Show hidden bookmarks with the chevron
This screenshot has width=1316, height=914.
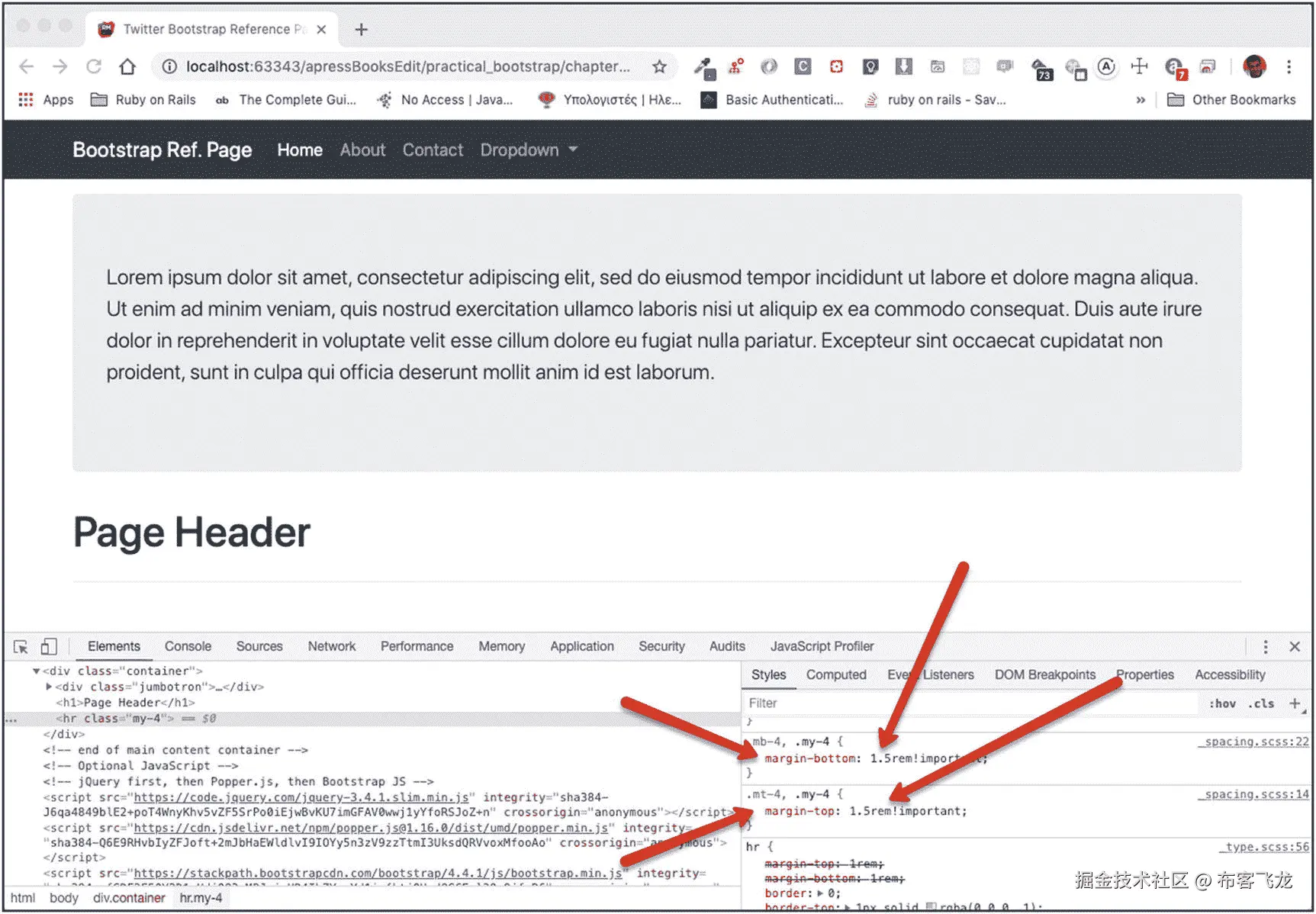pos(1141,100)
